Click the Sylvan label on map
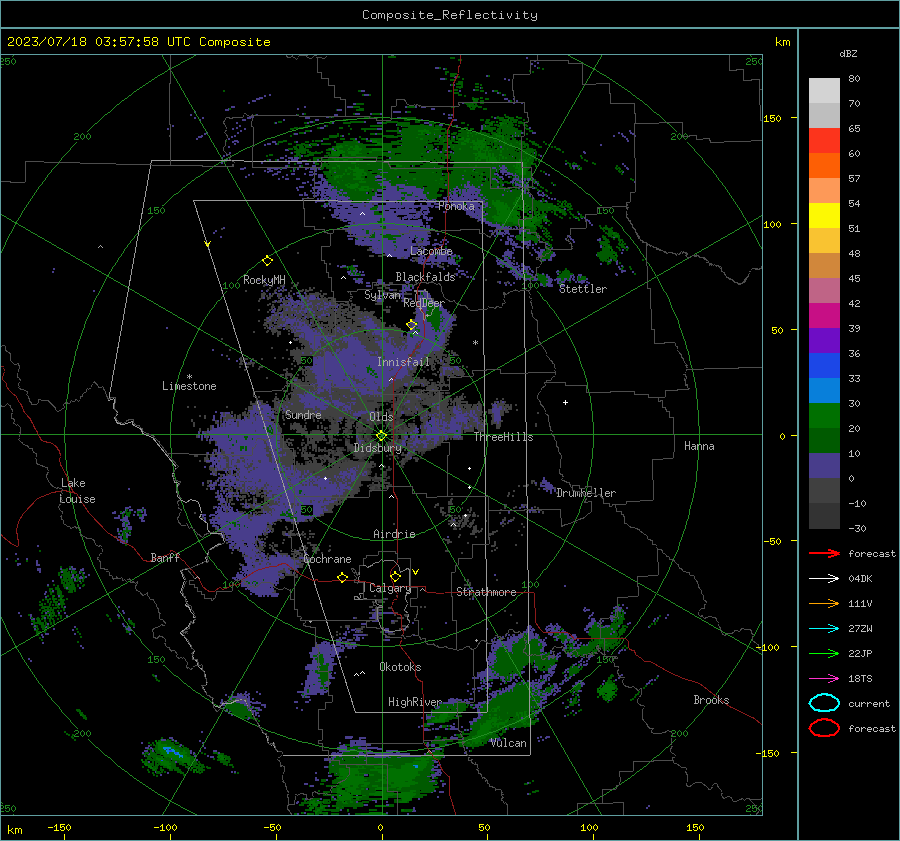The height and width of the screenshot is (841, 900). pos(382,295)
